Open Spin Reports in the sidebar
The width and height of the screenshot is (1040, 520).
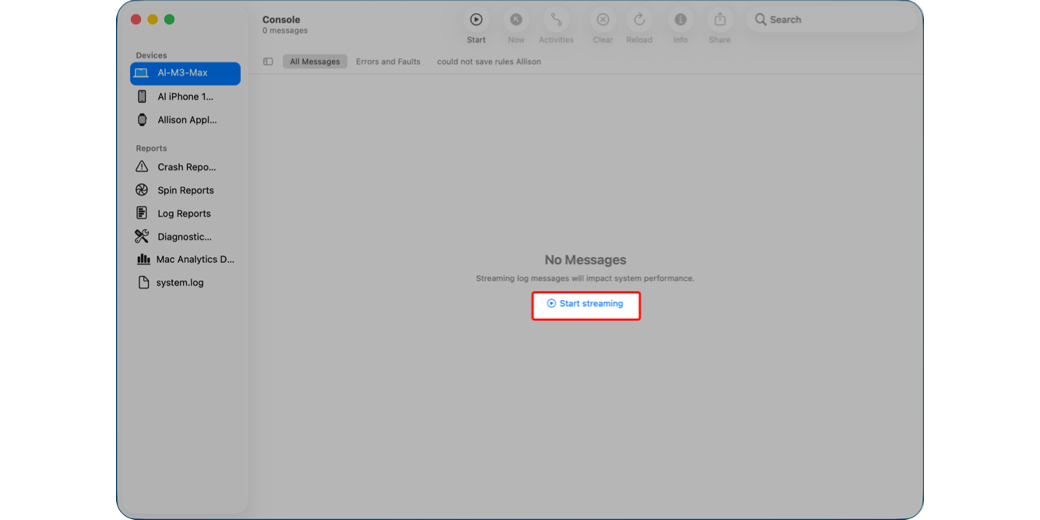(185, 190)
